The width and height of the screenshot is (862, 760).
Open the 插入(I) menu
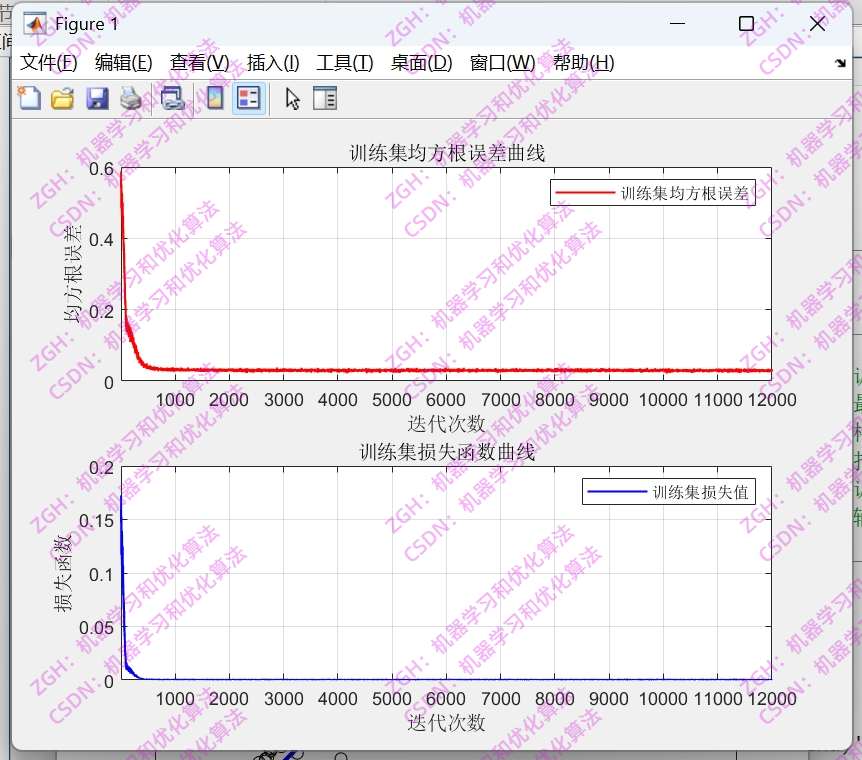pyautogui.click(x=273, y=63)
